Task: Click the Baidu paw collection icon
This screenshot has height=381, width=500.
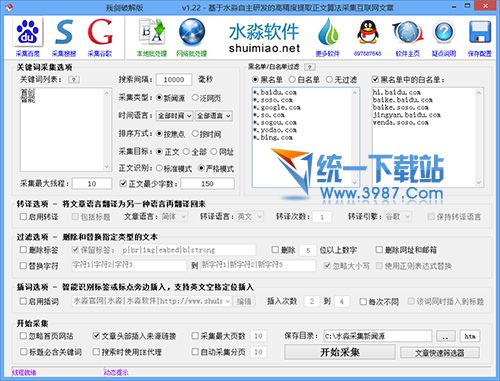Action: click(28, 32)
